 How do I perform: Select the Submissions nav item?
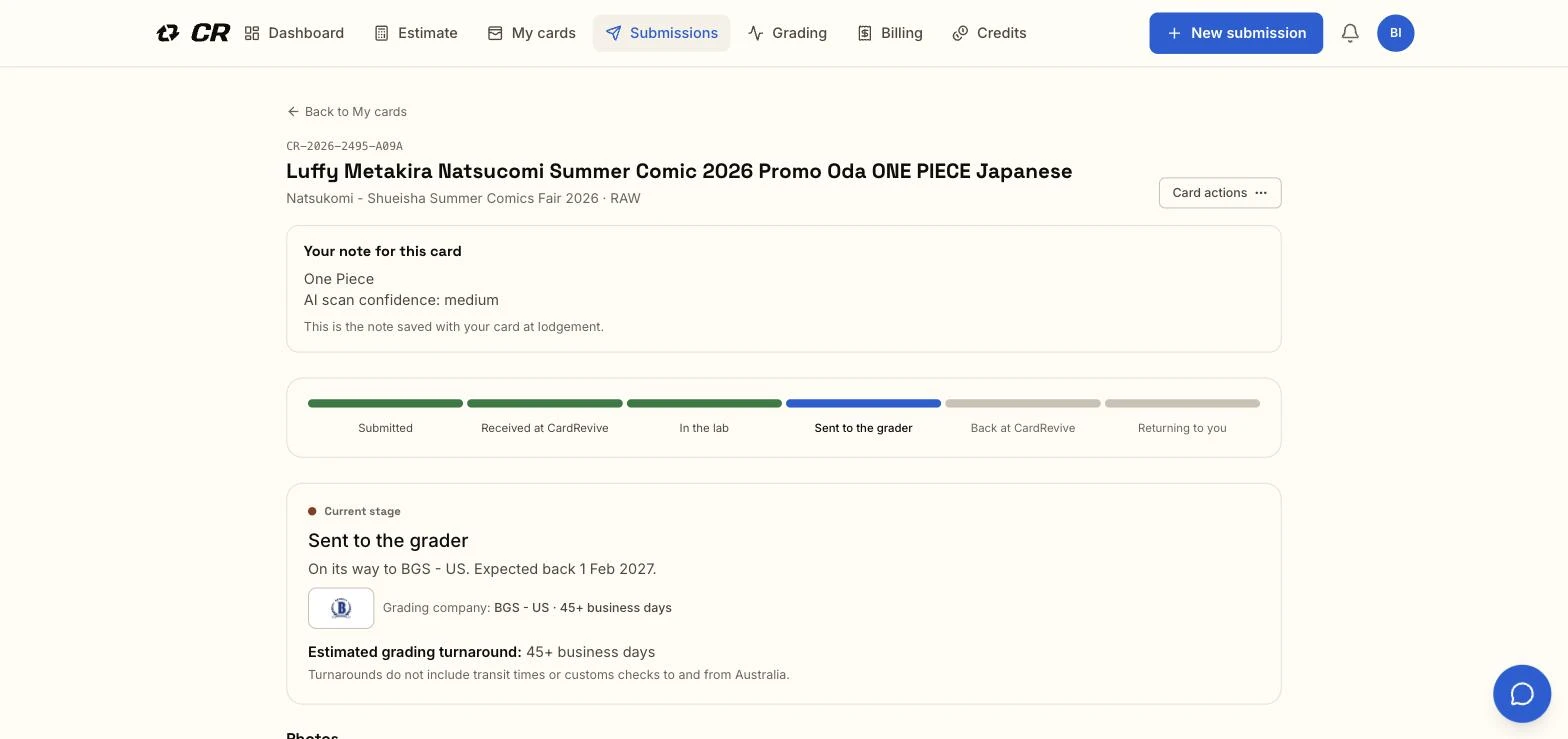point(661,33)
